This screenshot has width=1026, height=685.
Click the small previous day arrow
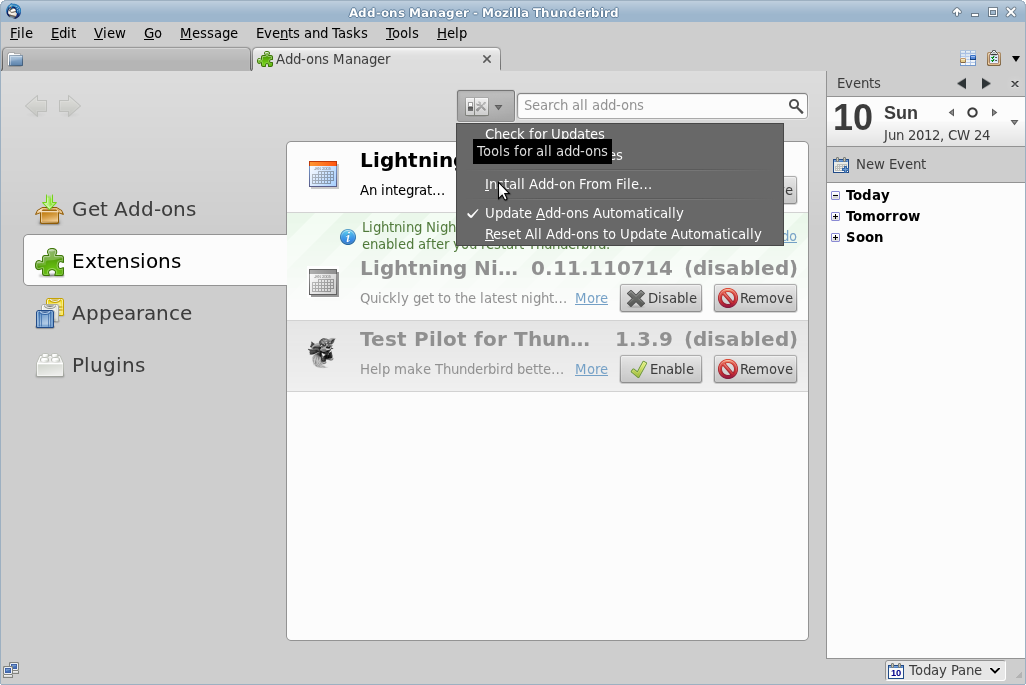pos(951,113)
